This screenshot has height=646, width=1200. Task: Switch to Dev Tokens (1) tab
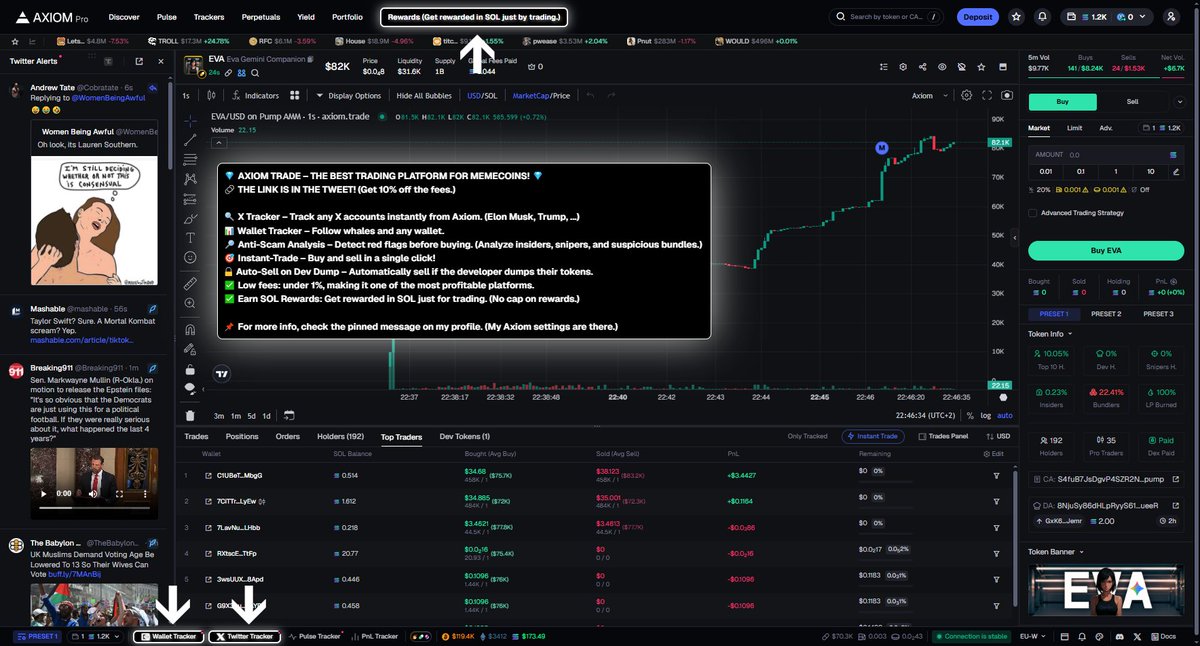coord(465,436)
